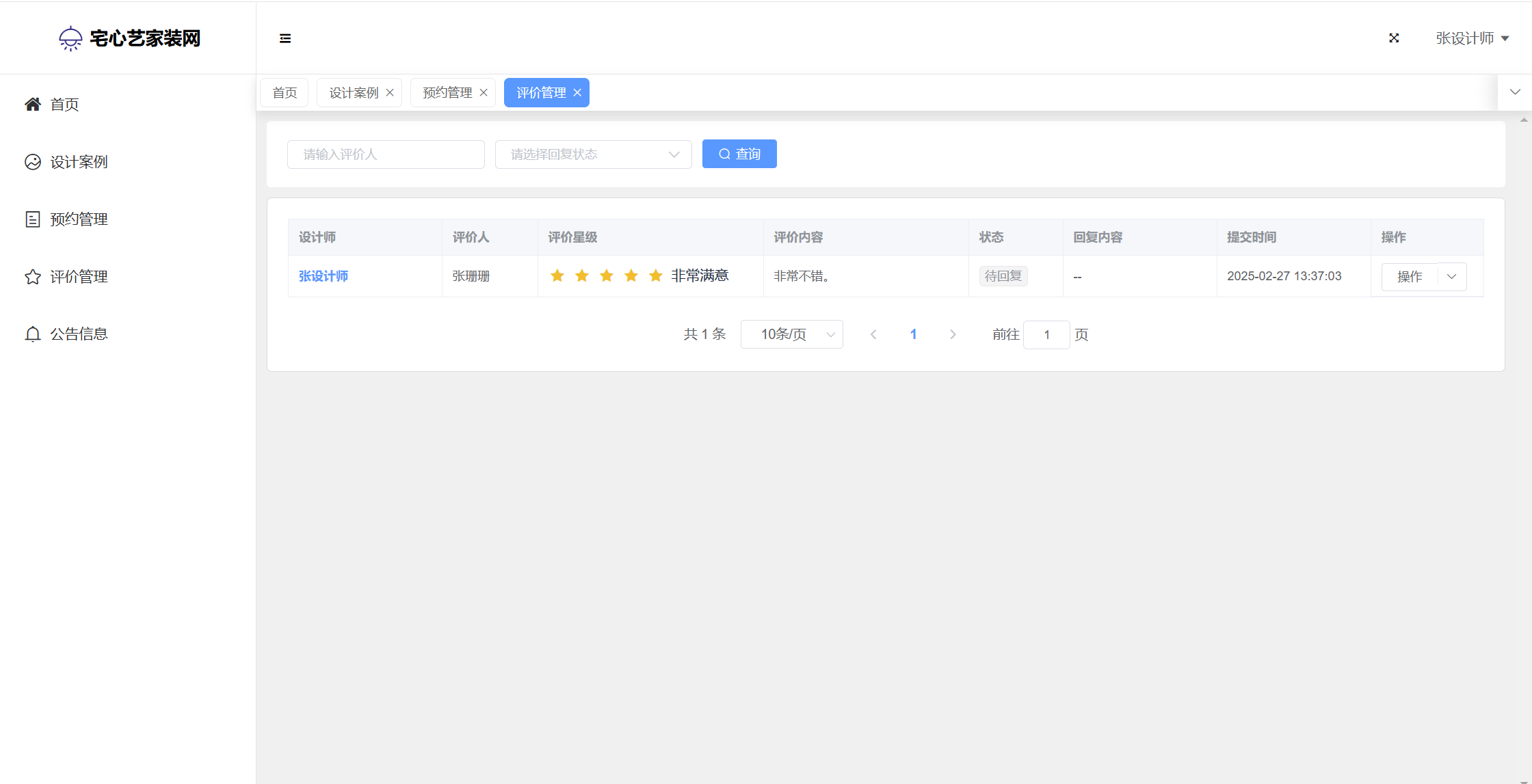
Task: Switch to the 首页 tab
Action: (x=285, y=93)
